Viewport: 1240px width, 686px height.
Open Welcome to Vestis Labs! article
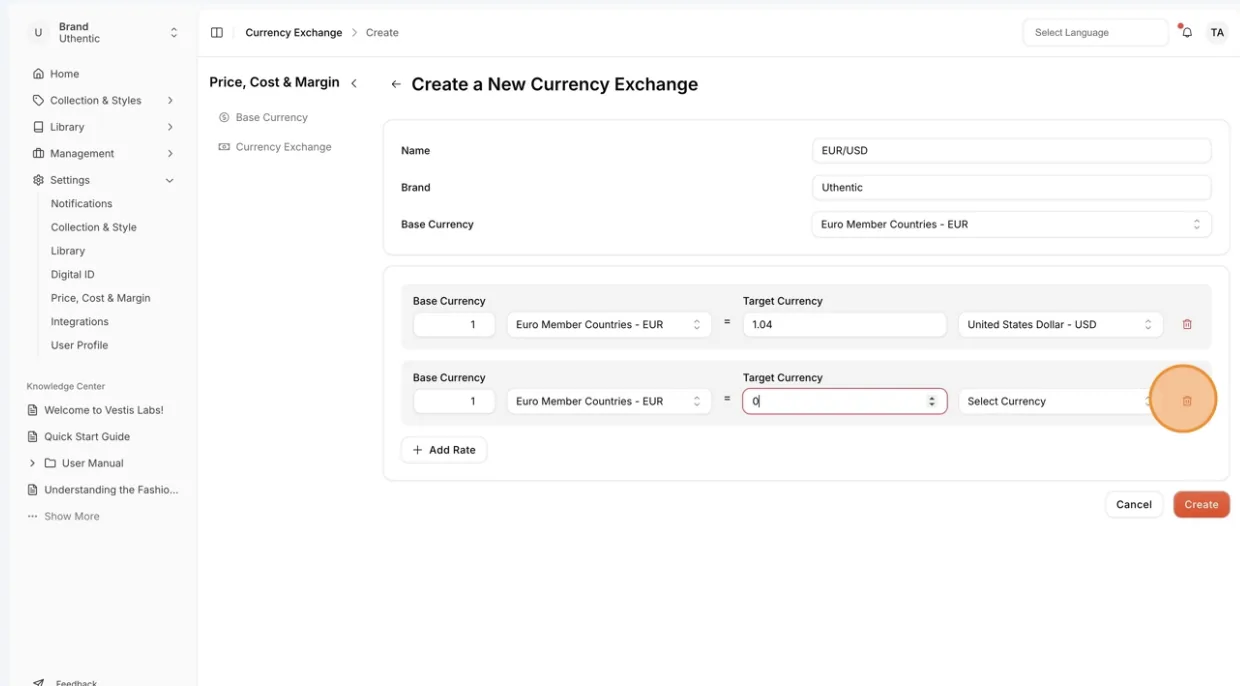(x=104, y=410)
